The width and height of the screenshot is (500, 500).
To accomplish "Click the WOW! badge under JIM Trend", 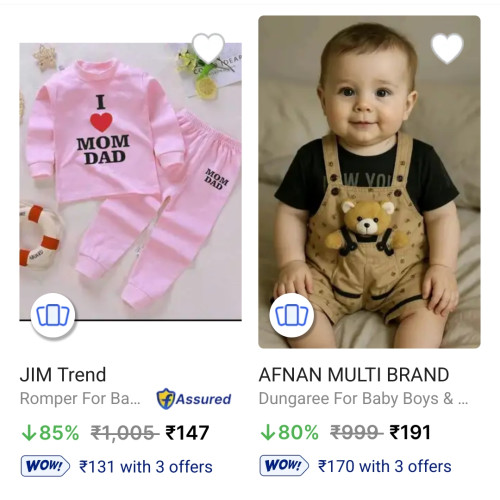I will tap(45, 466).
